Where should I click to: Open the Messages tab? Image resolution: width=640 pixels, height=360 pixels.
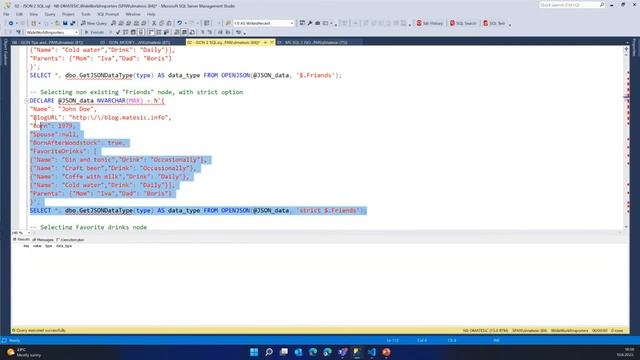[x=43, y=240]
